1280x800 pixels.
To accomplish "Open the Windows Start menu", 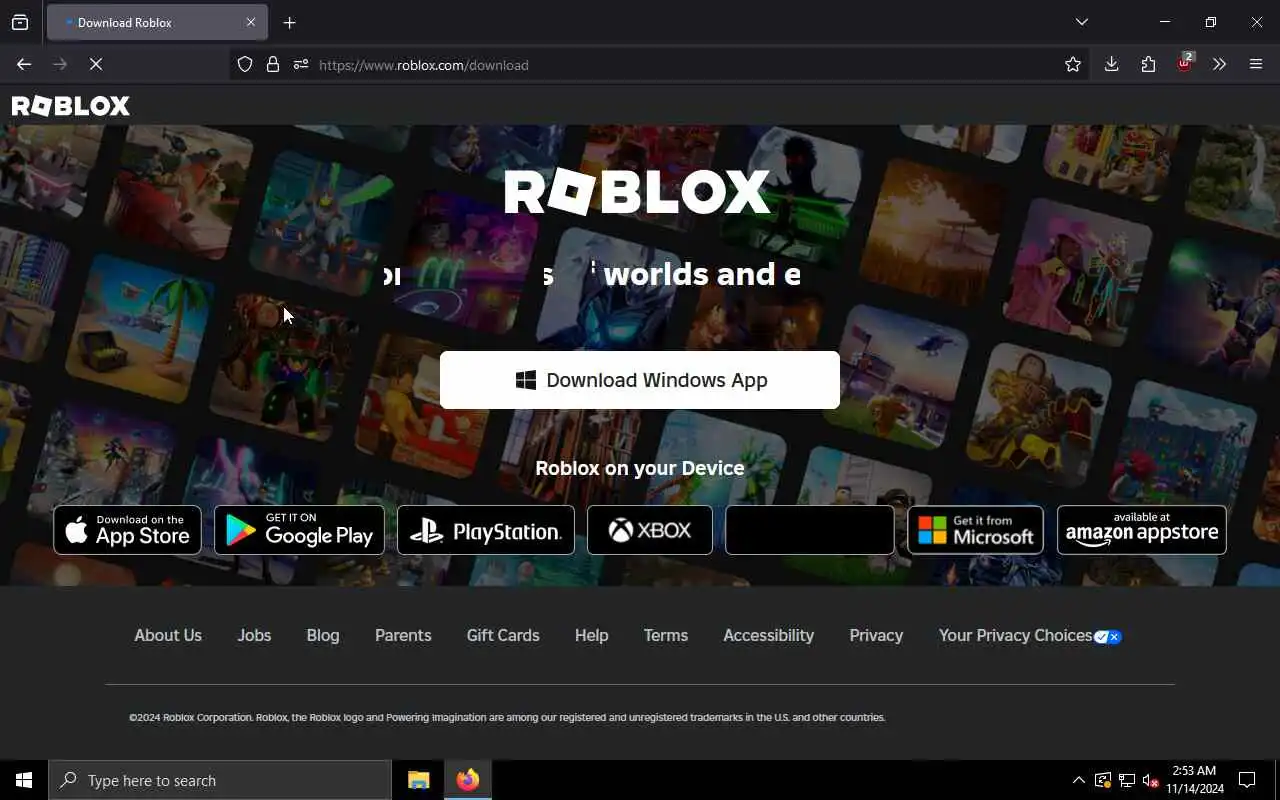I will coord(24,780).
